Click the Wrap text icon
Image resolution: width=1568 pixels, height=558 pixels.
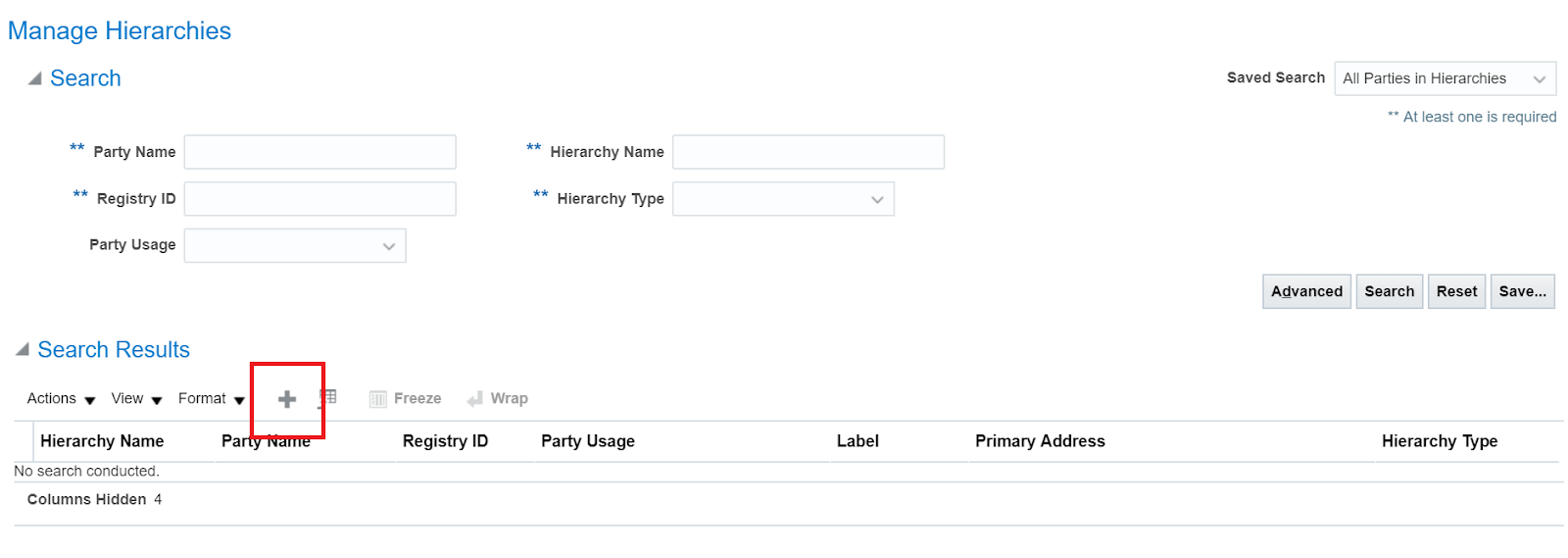point(475,399)
